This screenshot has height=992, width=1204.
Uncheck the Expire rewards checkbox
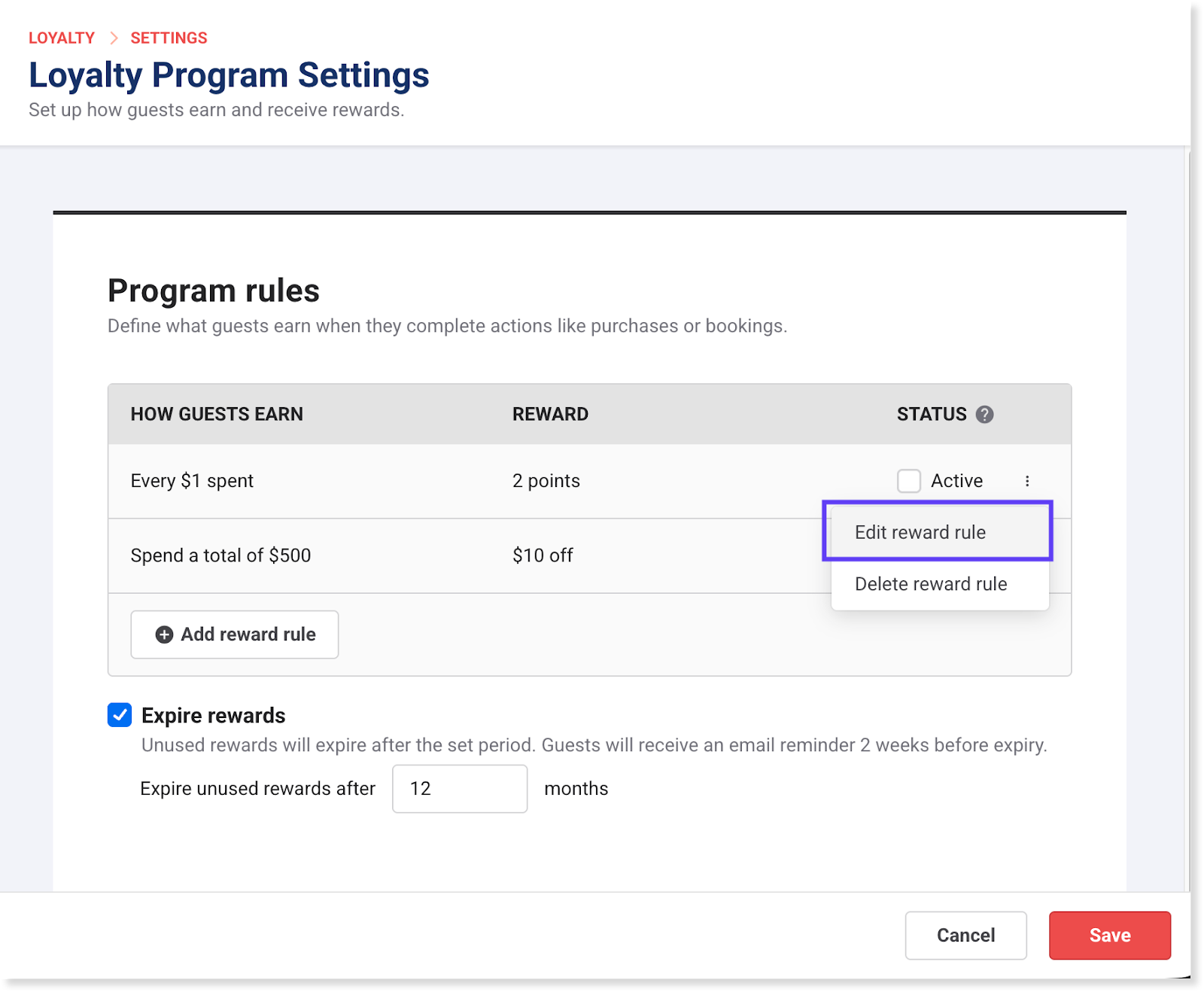(120, 715)
